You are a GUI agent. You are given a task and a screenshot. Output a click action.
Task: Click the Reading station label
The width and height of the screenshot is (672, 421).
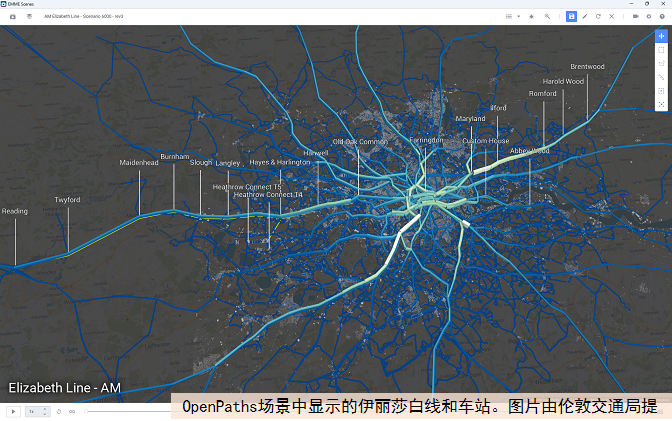click(x=15, y=211)
